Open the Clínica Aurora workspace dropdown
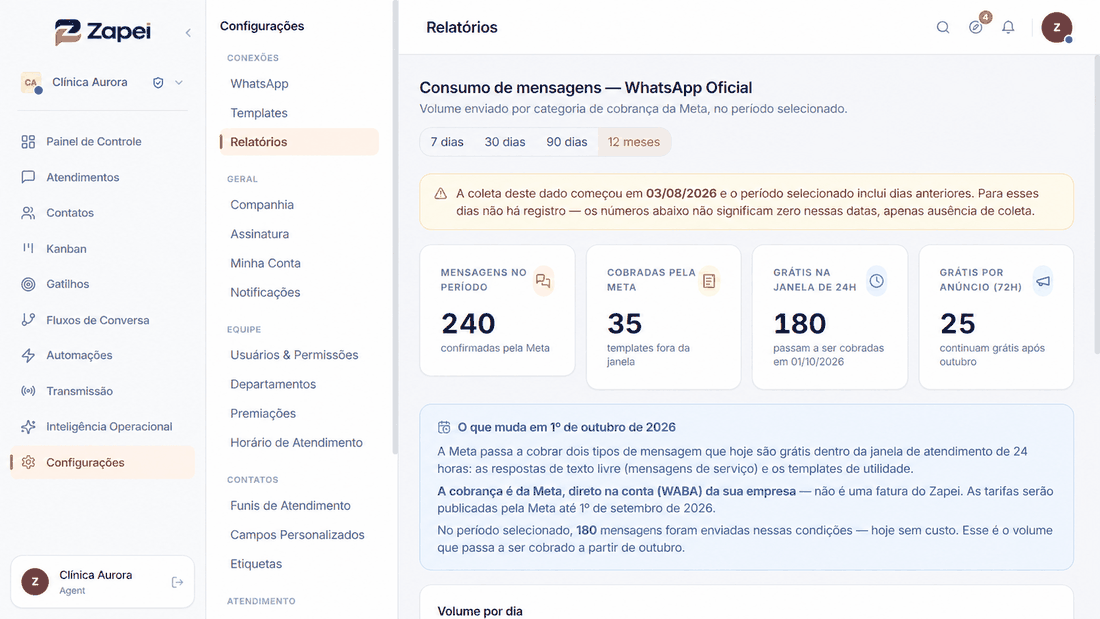The width and height of the screenshot is (1100, 619). coord(179,82)
